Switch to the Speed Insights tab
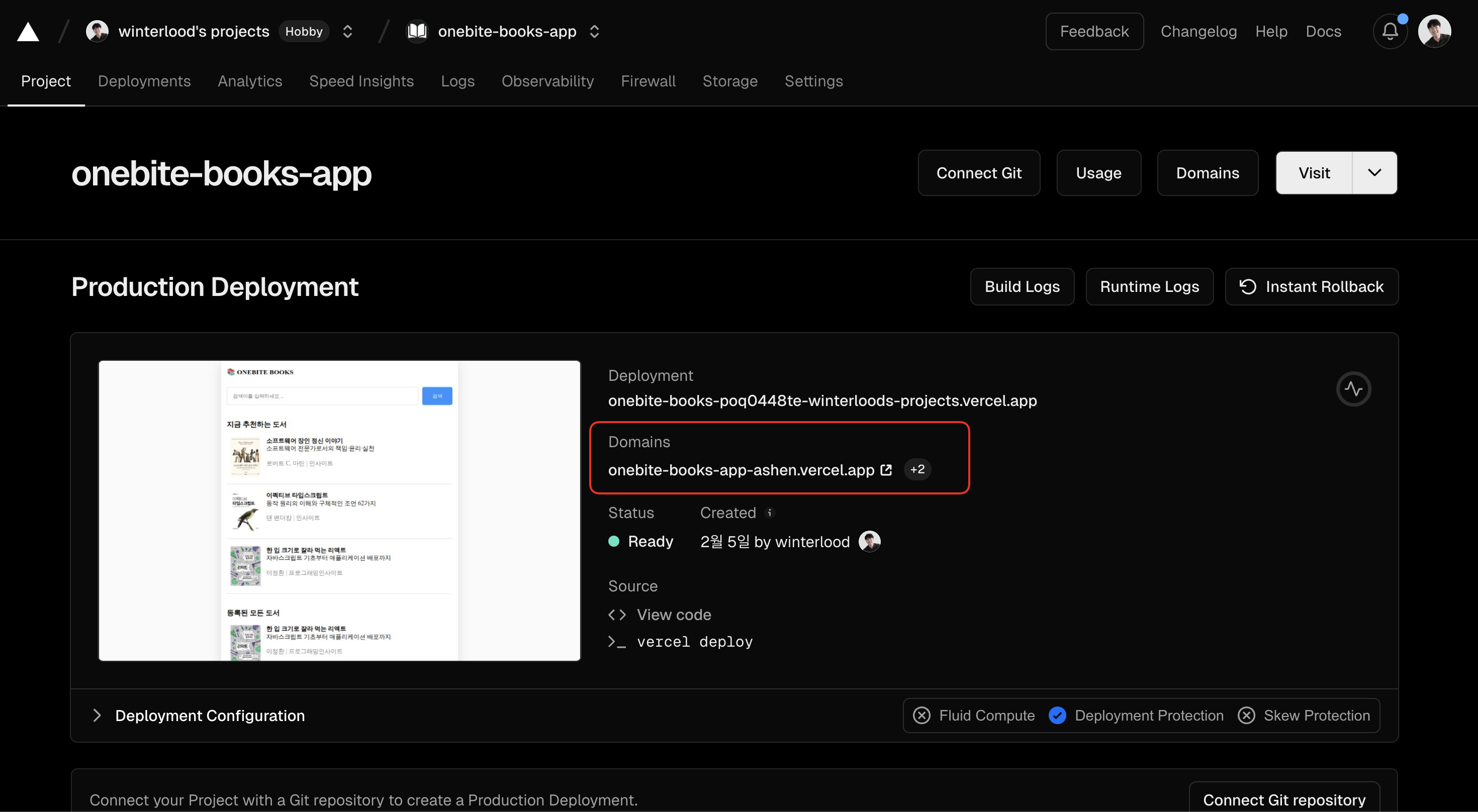This screenshot has height=812, width=1478. point(361,81)
